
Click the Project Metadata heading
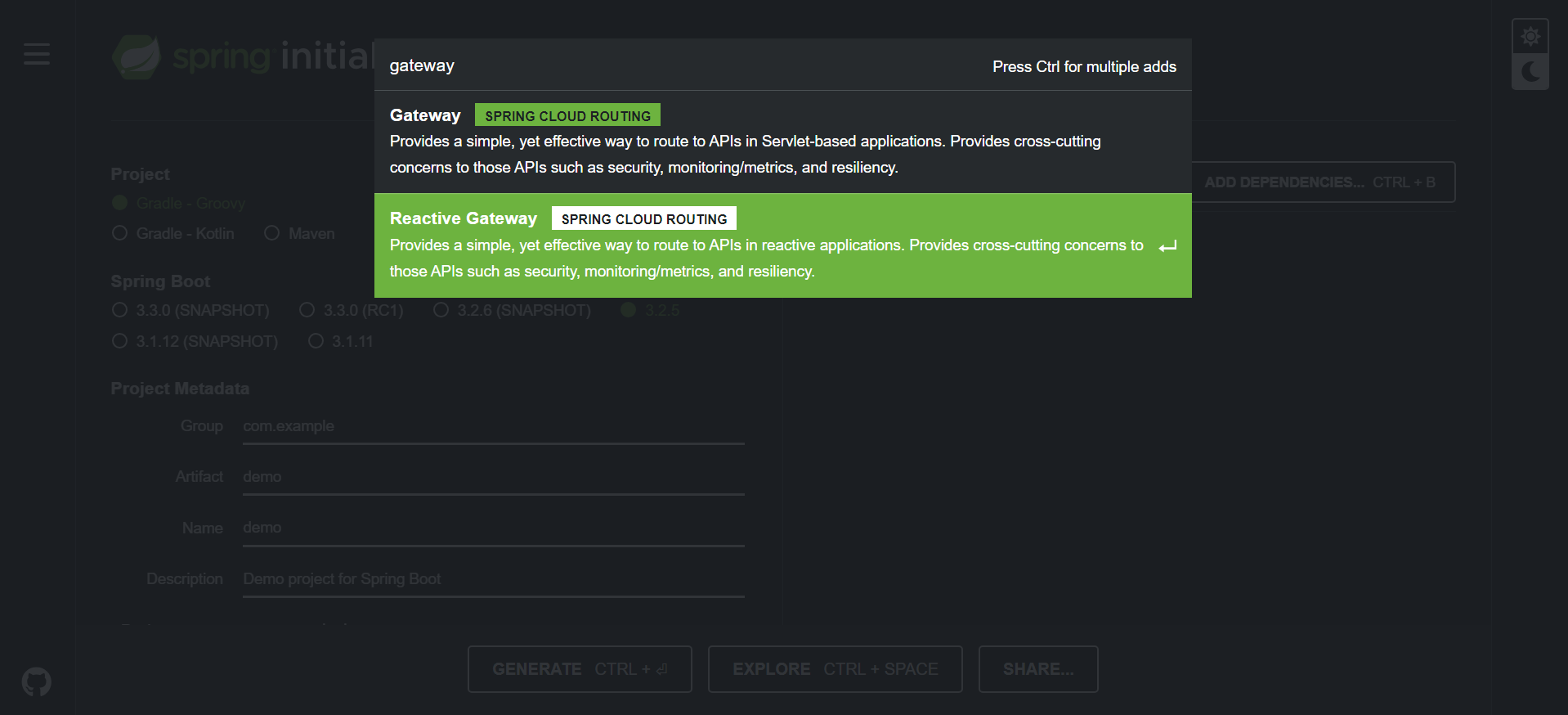point(180,389)
